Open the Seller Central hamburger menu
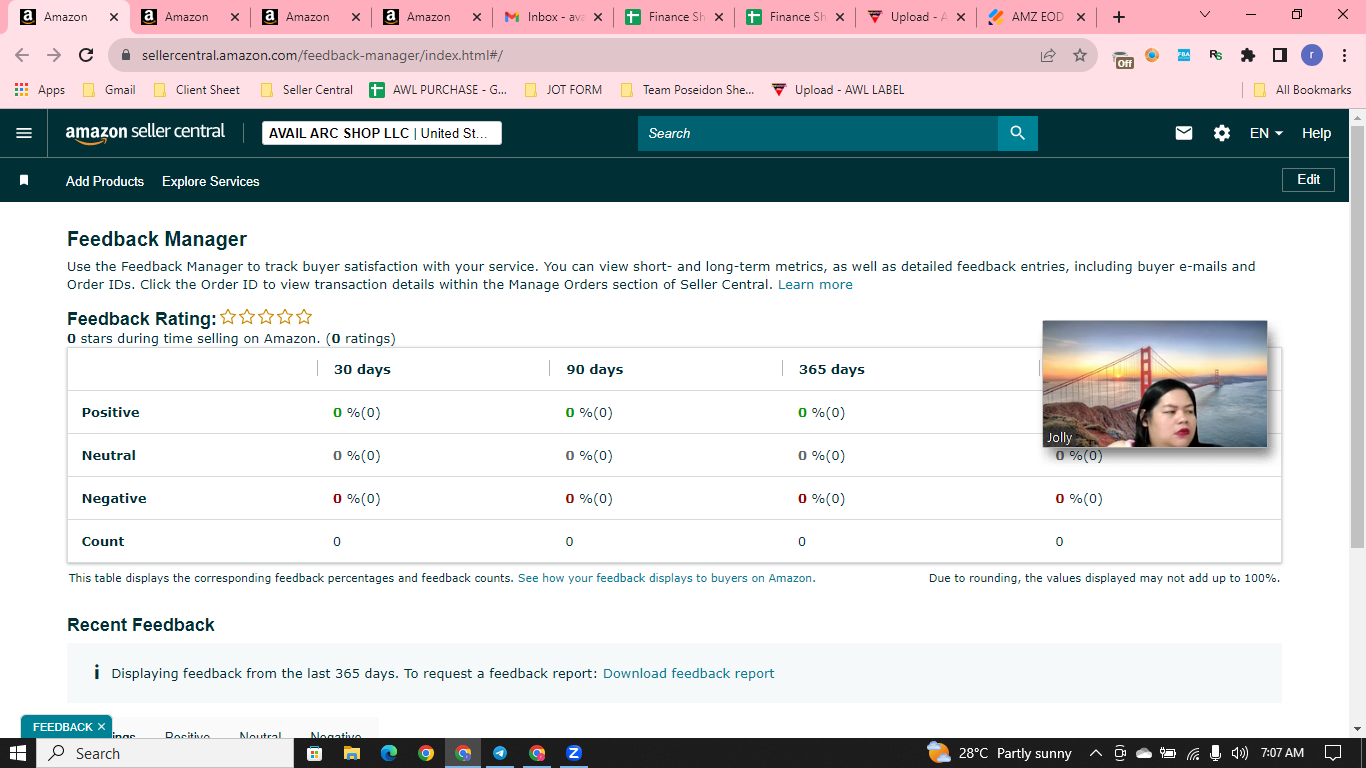Viewport: 1366px width, 768px height. click(x=24, y=133)
